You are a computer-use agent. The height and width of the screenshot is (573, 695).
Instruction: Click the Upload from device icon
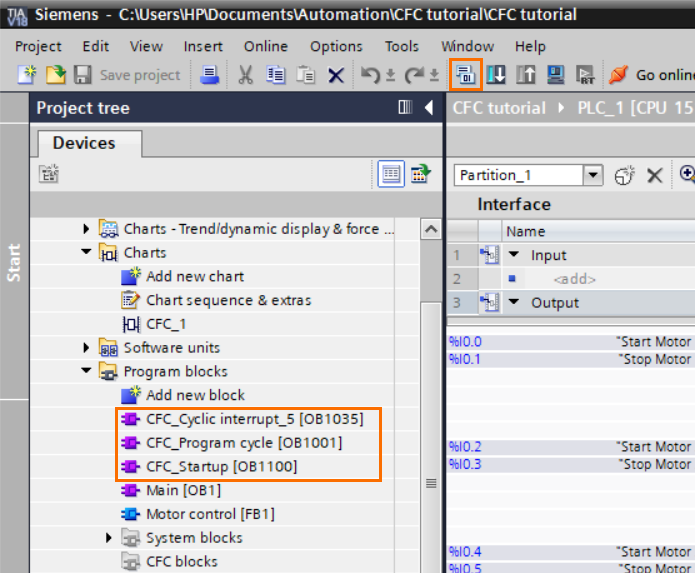[x=526, y=75]
